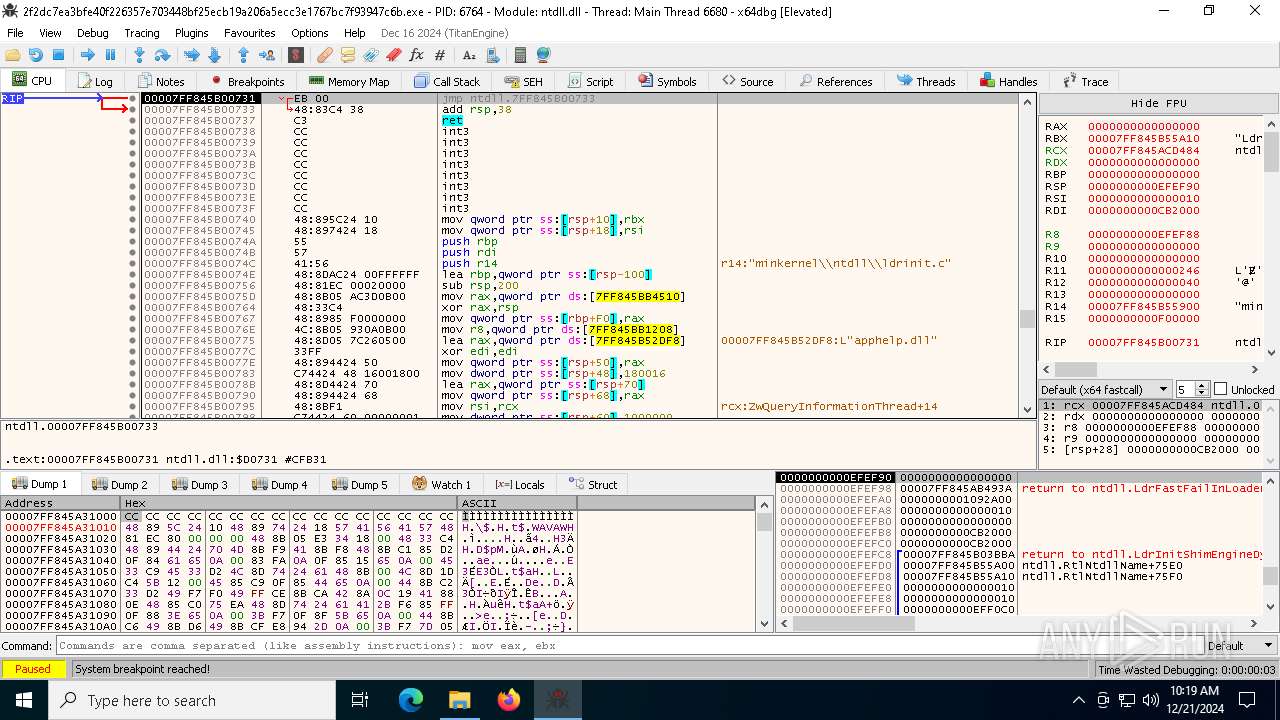Toggle breakpoint at address 00007FF845B0077C
1280x720 pixels.
click(x=133, y=351)
